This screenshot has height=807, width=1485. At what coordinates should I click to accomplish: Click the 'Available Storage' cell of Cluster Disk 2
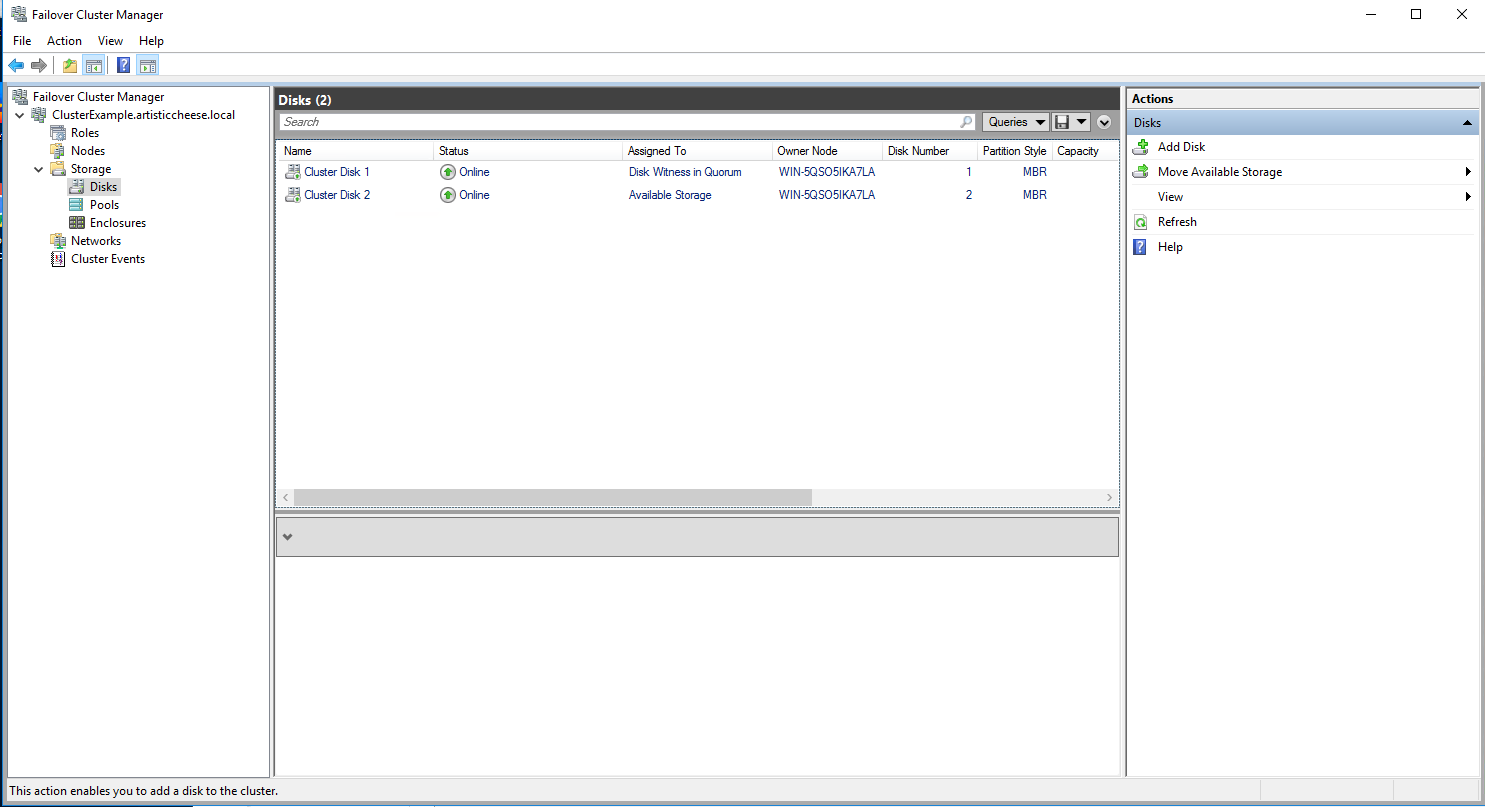tap(670, 195)
